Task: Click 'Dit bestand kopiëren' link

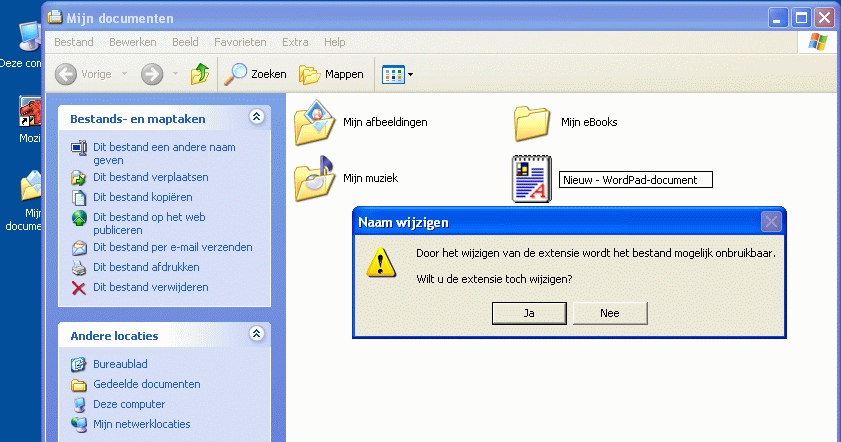Action: 143,197
